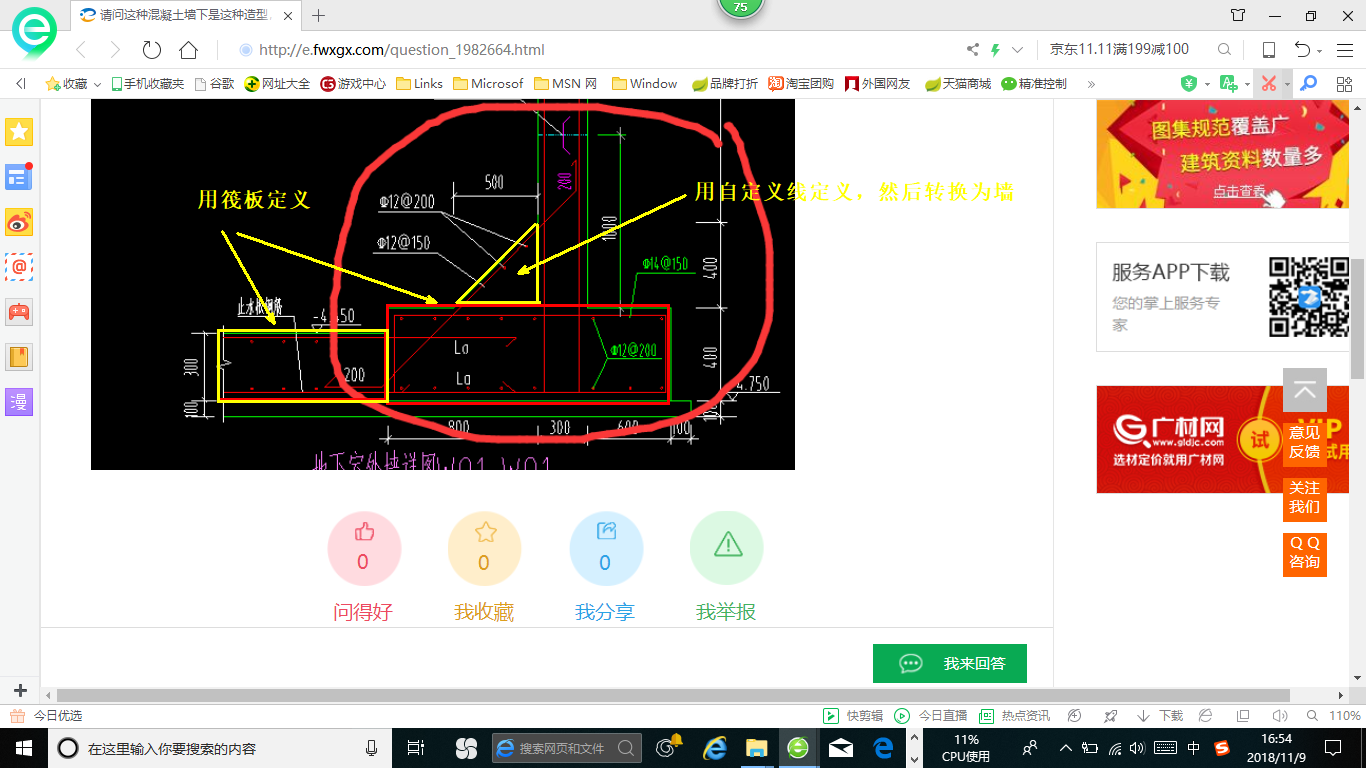The image size is (1366, 768).
Task: Show more bookmarks with » chevron
Action: 1091,84
